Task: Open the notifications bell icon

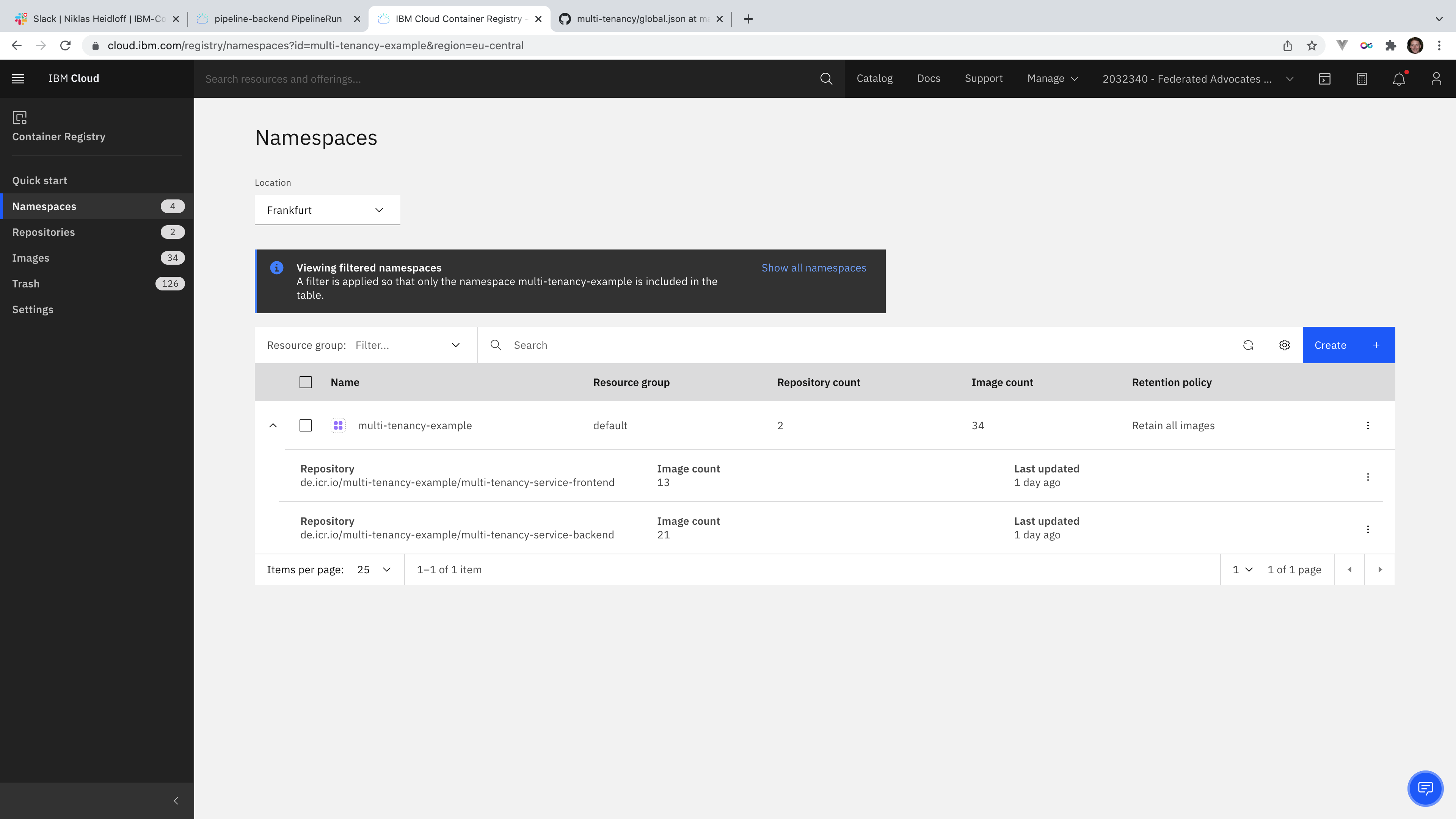Action: point(1399,79)
